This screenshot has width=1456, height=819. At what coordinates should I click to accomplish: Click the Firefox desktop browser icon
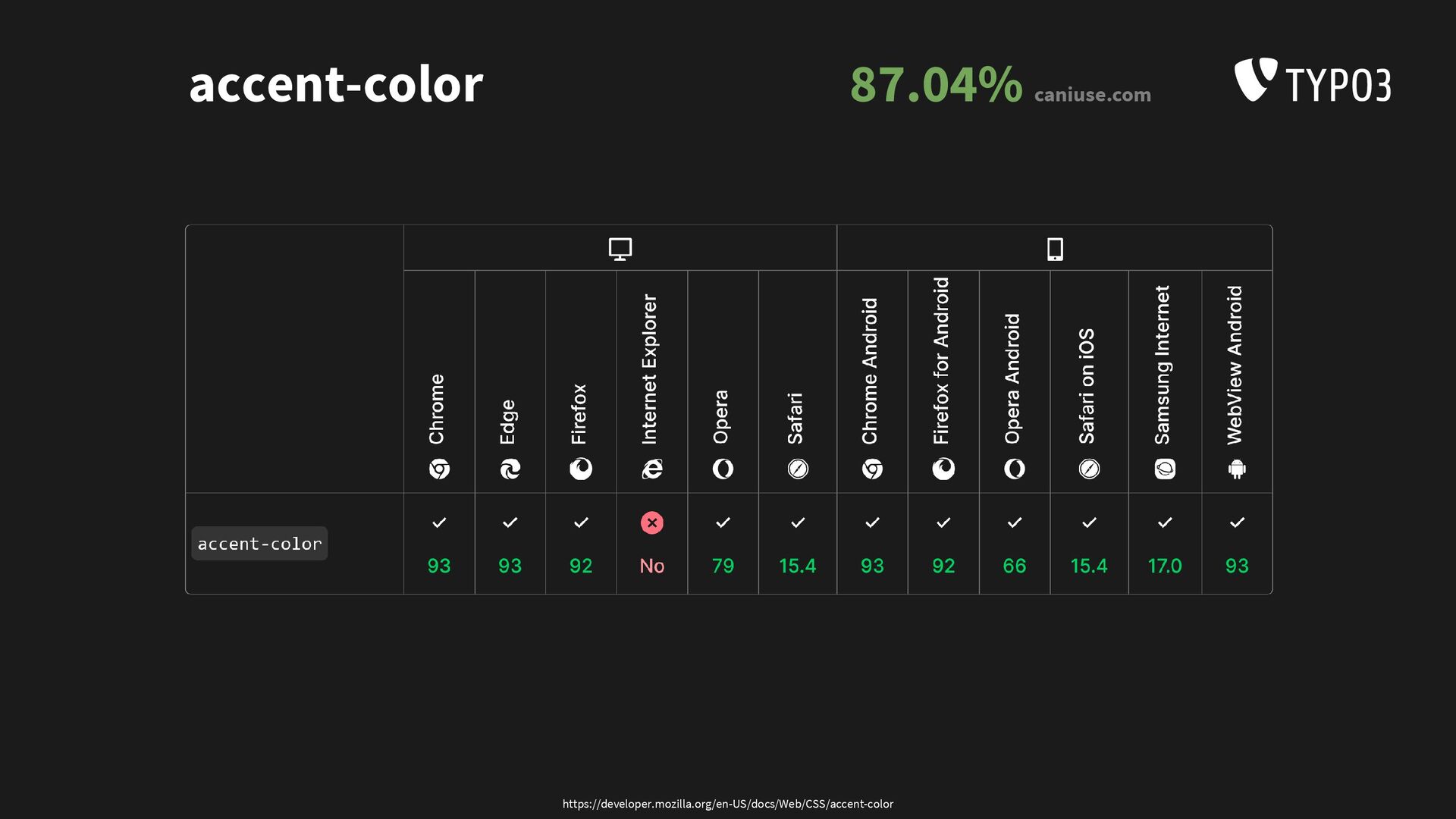(x=581, y=469)
